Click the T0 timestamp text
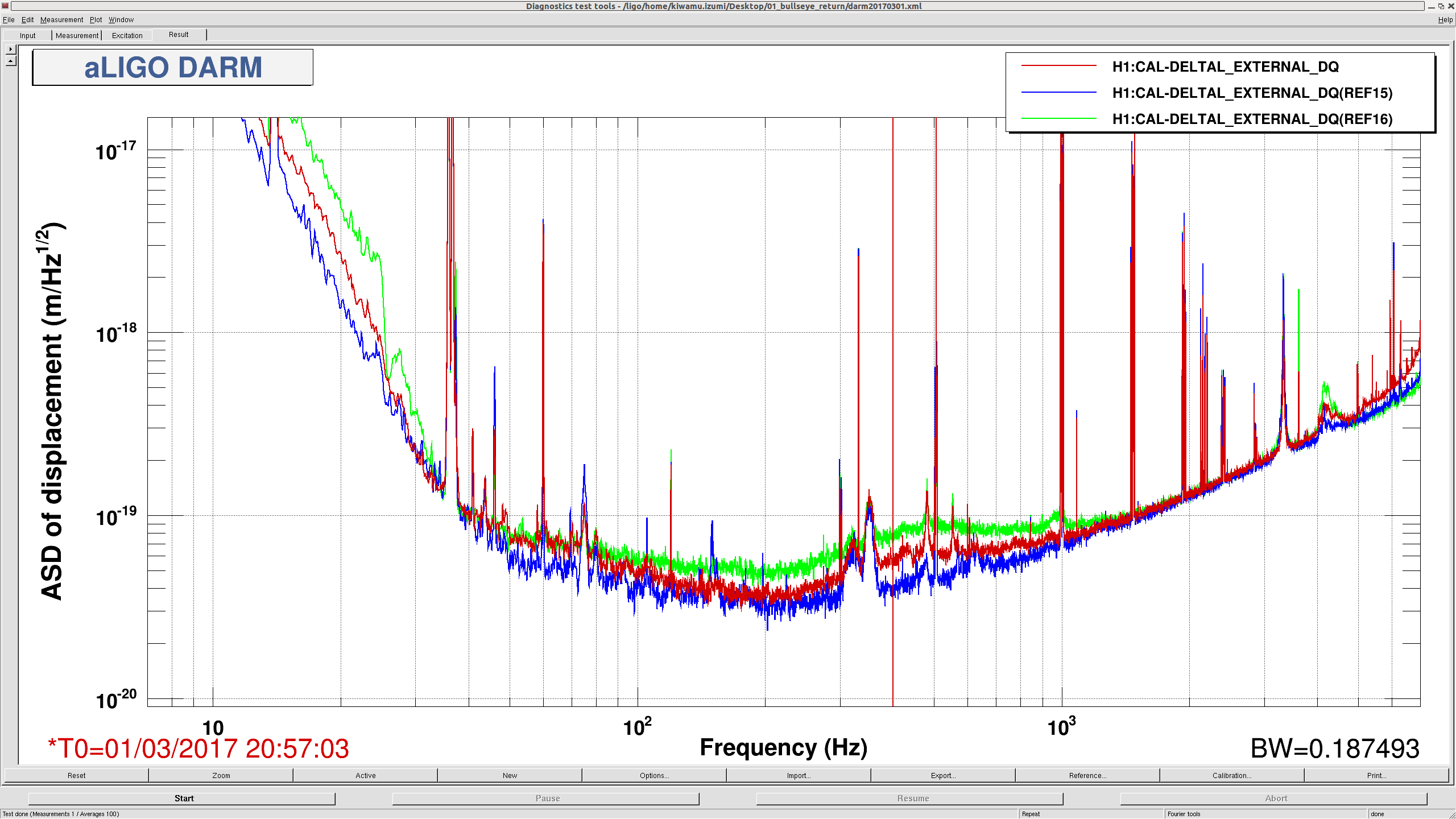 point(198,748)
